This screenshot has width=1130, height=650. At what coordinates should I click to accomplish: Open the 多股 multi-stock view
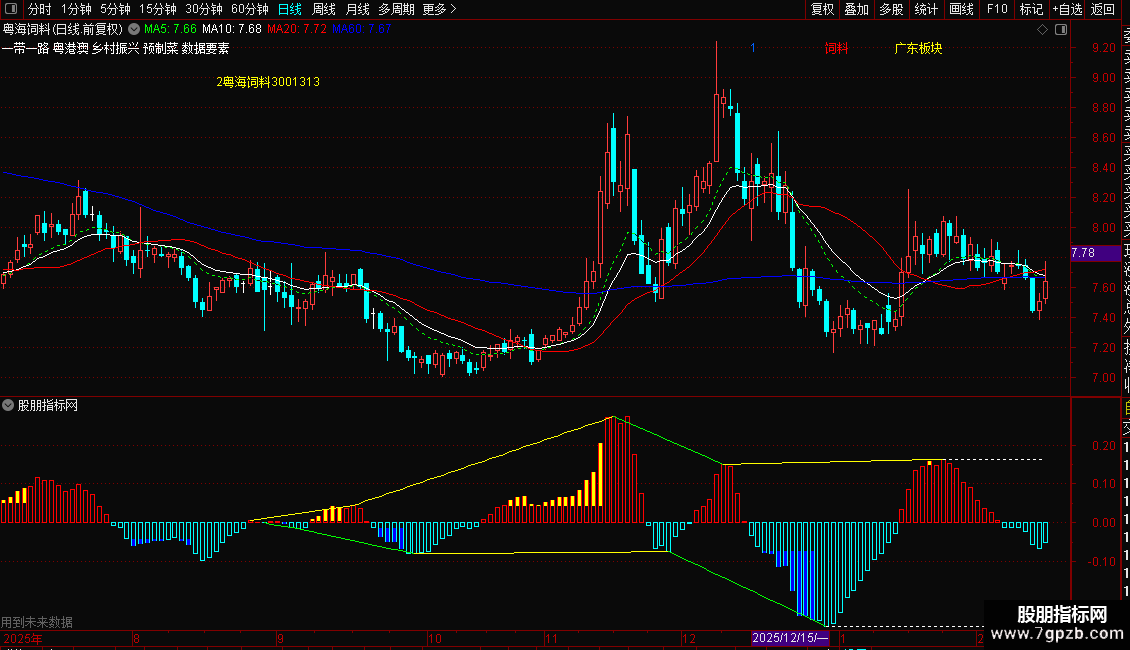click(891, 9)
